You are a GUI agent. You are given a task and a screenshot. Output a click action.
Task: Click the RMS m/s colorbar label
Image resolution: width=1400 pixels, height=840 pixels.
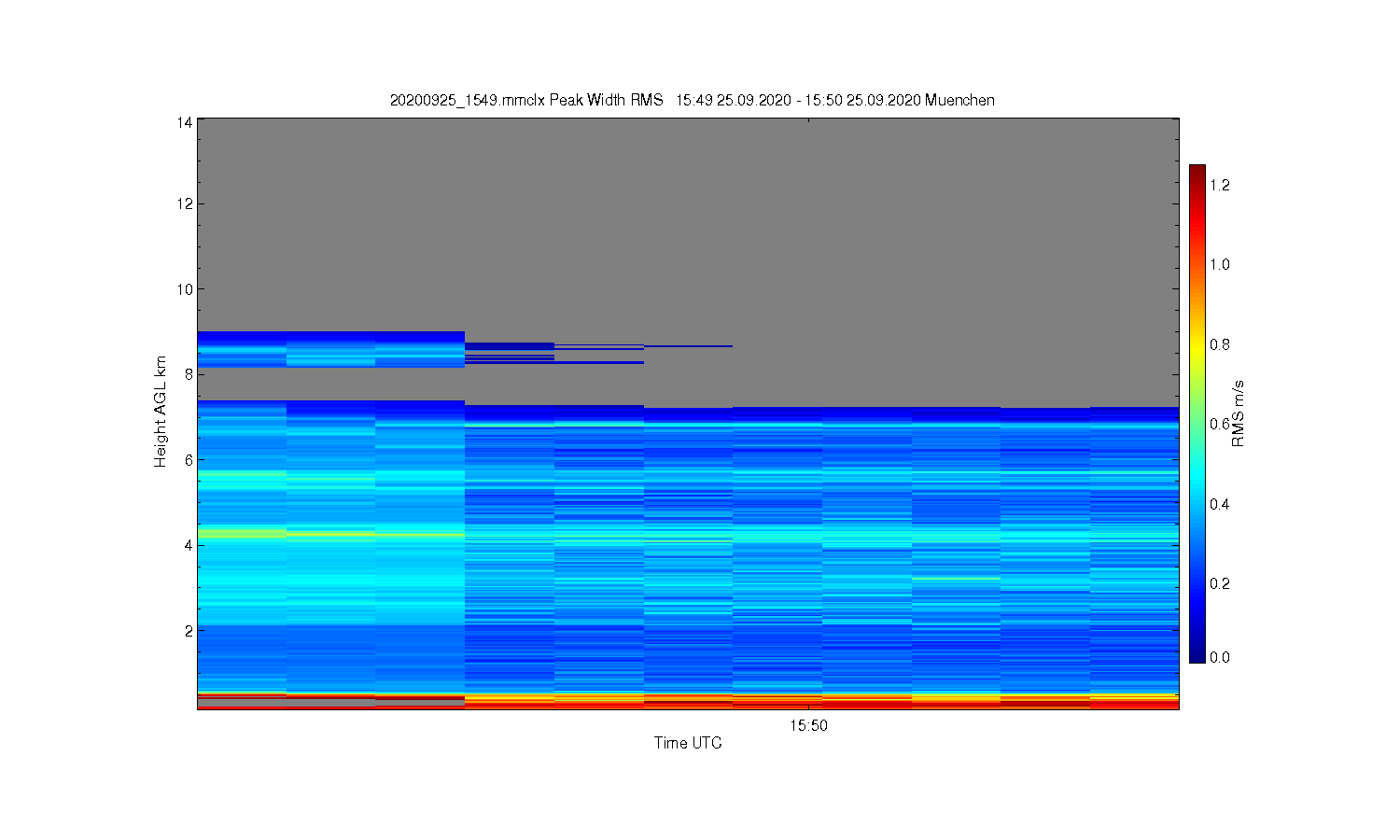click(x=1238, y=413)
